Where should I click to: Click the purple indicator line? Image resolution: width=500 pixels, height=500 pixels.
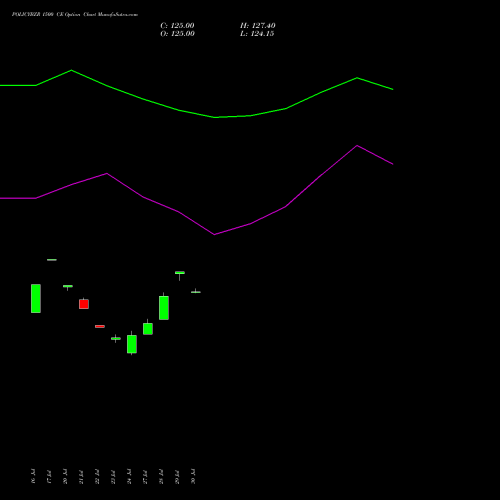215,234
